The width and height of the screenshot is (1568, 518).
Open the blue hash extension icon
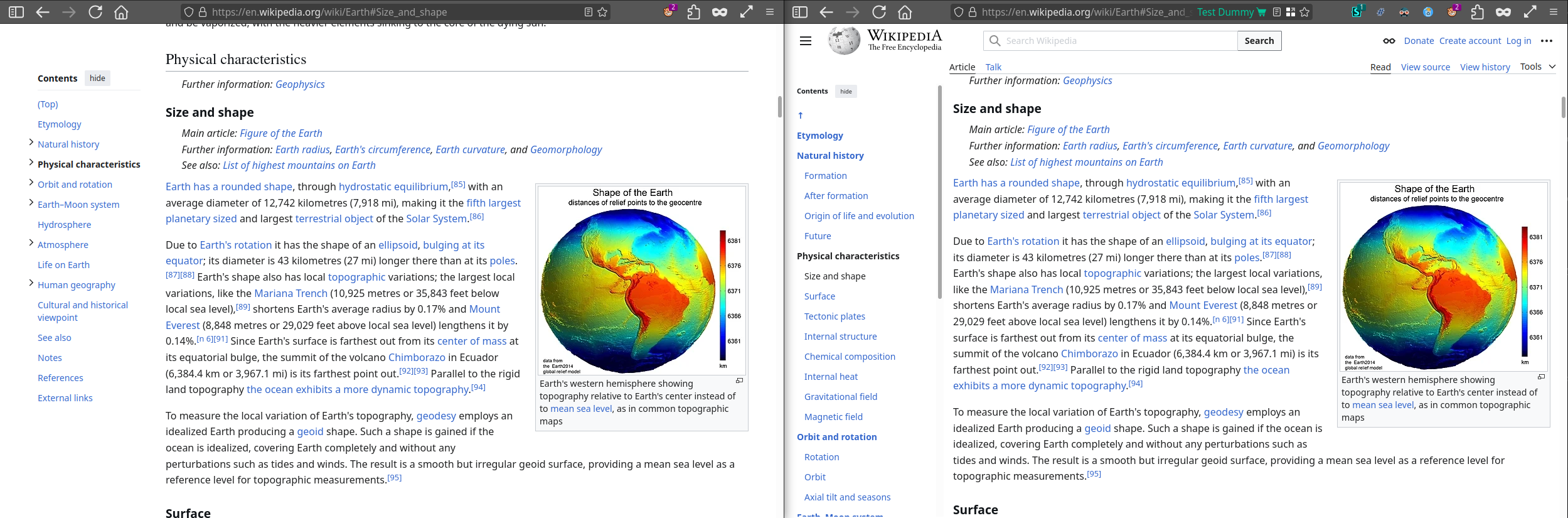click(1380, 12)
